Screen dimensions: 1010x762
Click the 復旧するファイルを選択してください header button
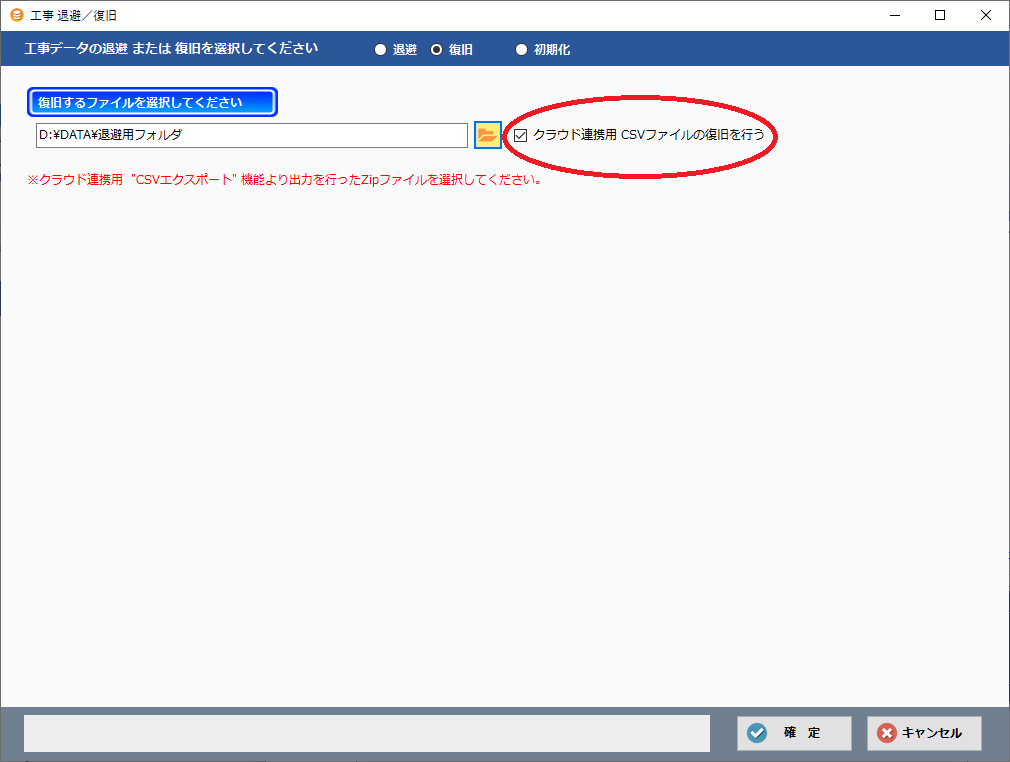coord(152,102)
